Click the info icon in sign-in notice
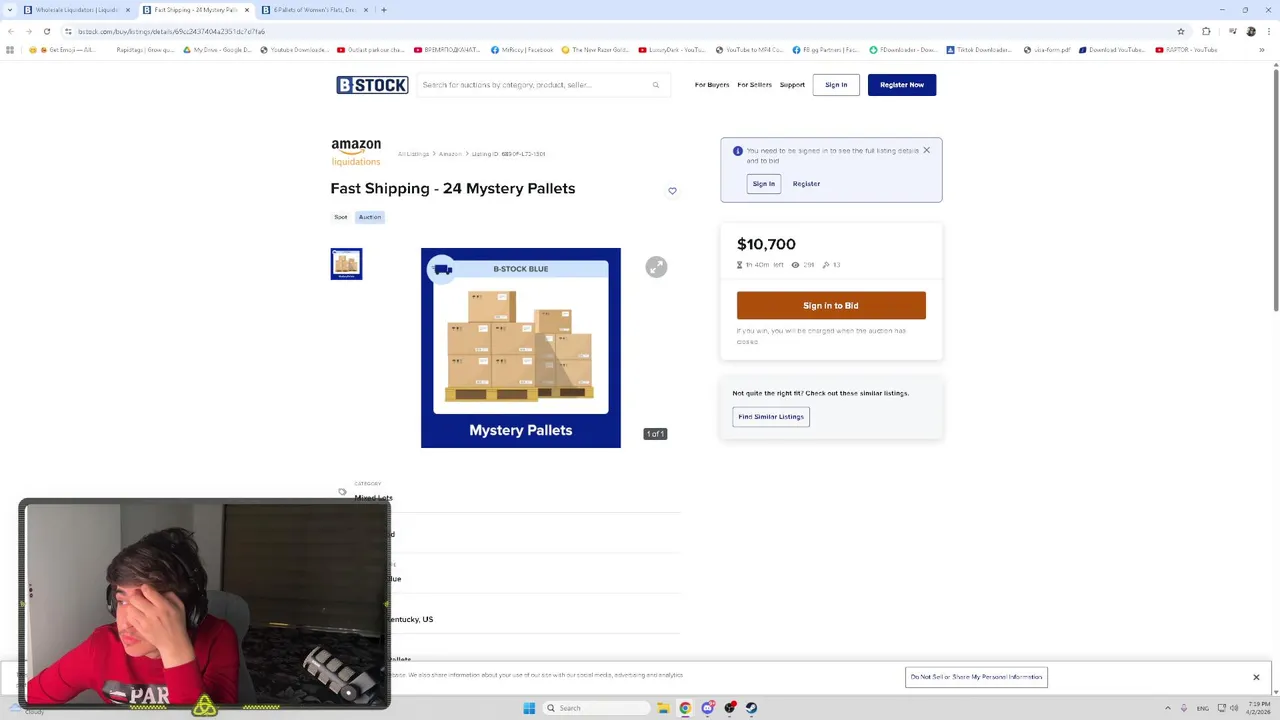1280x720 pixels. 738,151
